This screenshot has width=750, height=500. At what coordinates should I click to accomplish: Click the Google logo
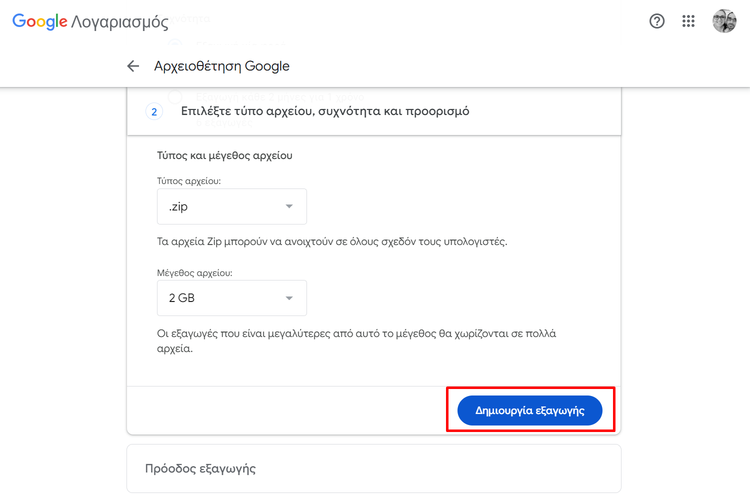point(40,21)
